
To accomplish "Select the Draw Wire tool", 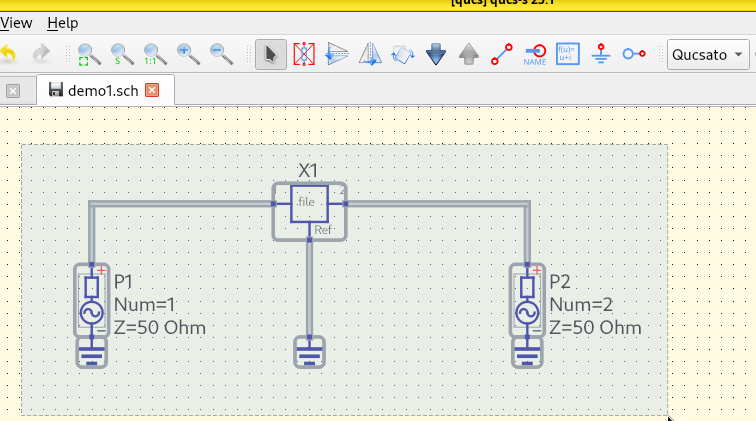I will tap(502, 54).
